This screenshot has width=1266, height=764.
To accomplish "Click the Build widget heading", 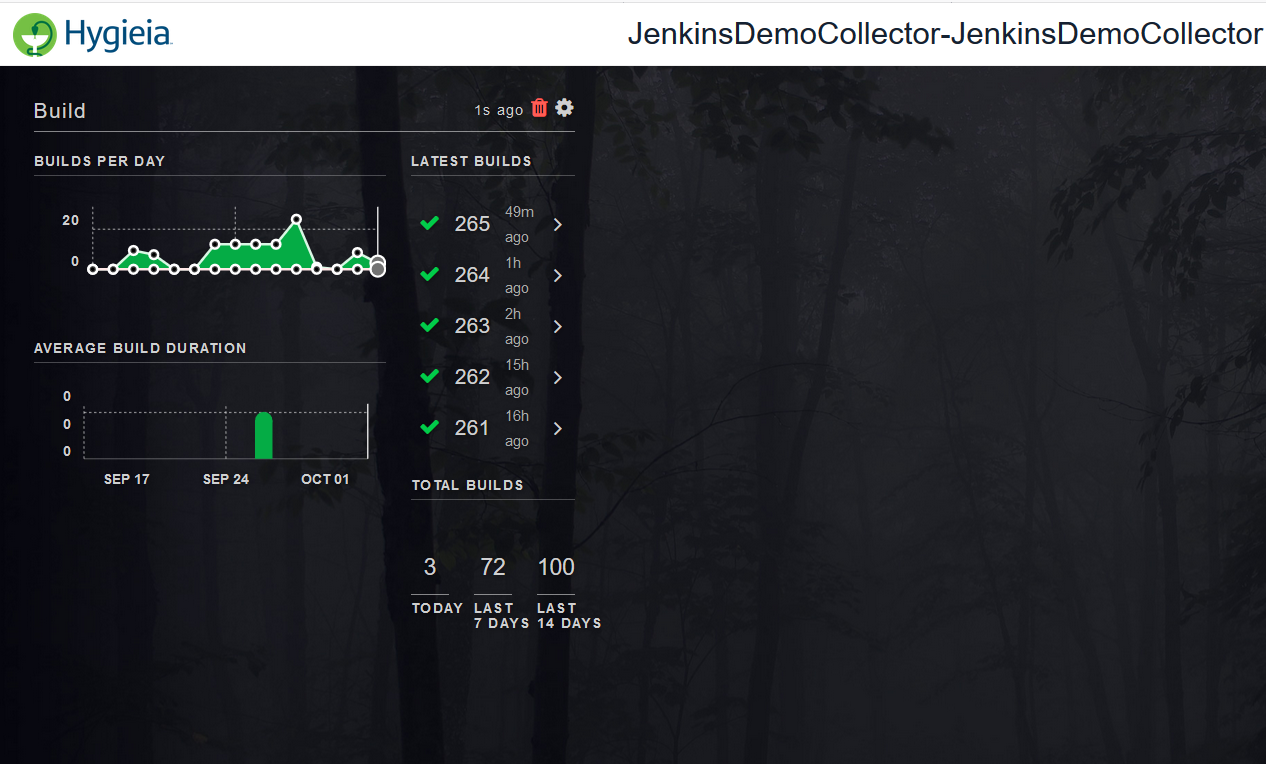I will [60, 111].
